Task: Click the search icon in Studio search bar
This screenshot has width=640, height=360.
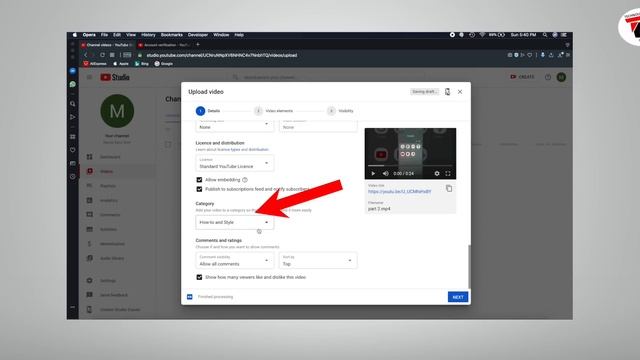Action: pyautogui.click(x=235, y=77)
